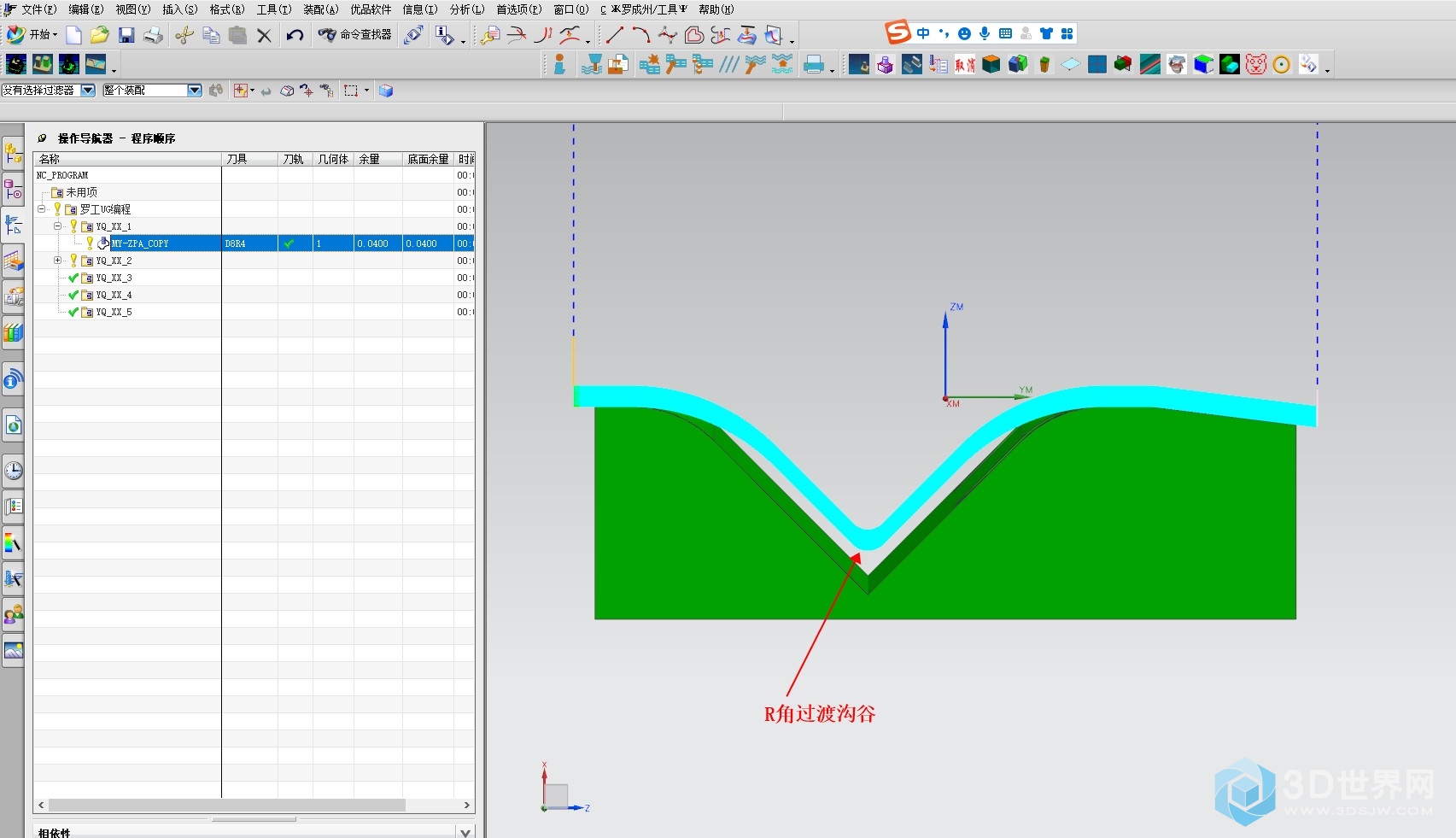Click the green checkmark in 刀轨 column
The width and height of the screenshot is (1456, 838).
pos(289,243)
